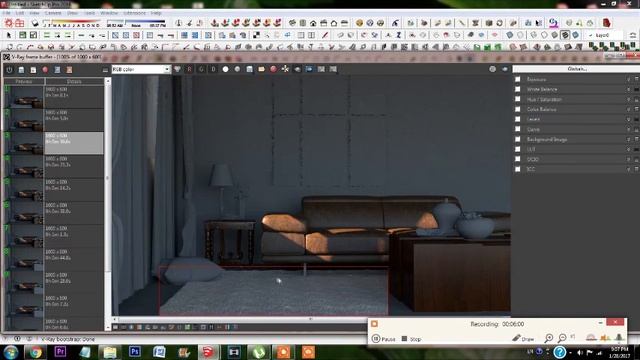The height and width of the screenshot is (360, 640).
Task: Open Premiere Pro from the taskbar
Action: coord(60,352)
